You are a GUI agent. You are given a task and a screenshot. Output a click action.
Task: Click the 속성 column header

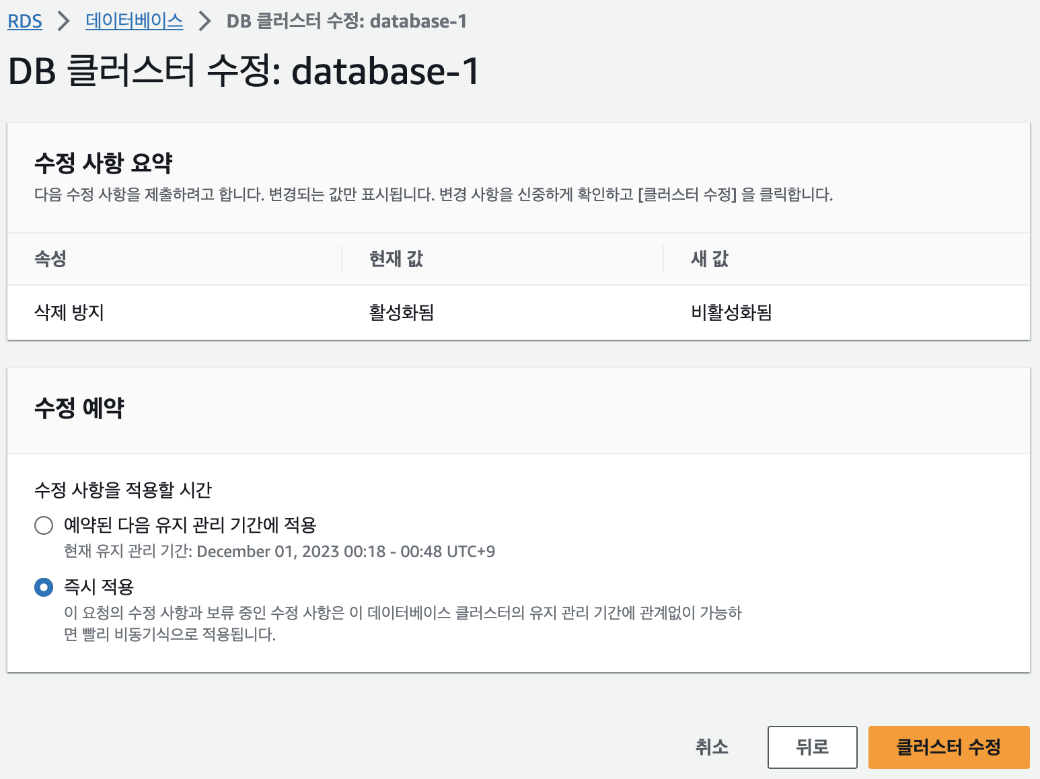click(x=50, y=259)
